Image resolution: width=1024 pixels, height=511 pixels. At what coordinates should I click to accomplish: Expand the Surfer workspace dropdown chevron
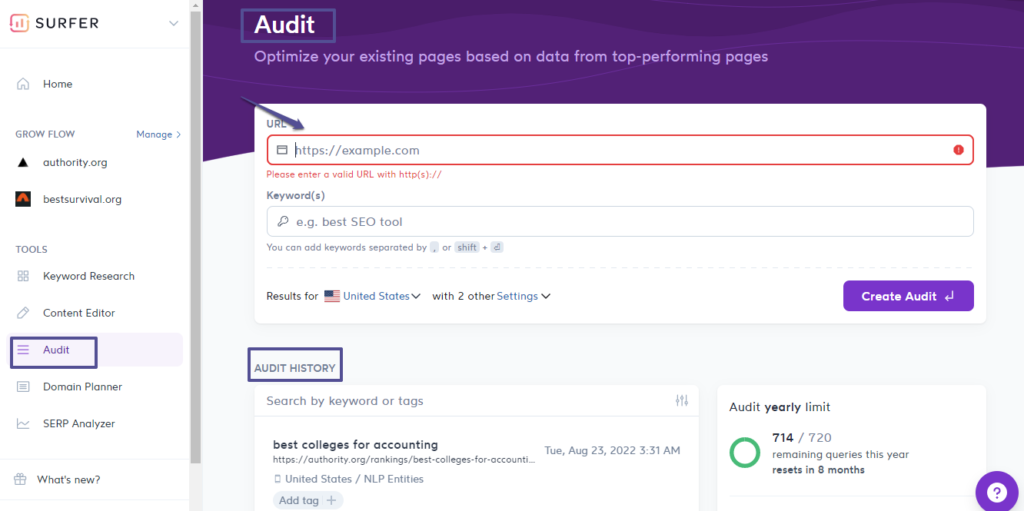coord(173,24)
